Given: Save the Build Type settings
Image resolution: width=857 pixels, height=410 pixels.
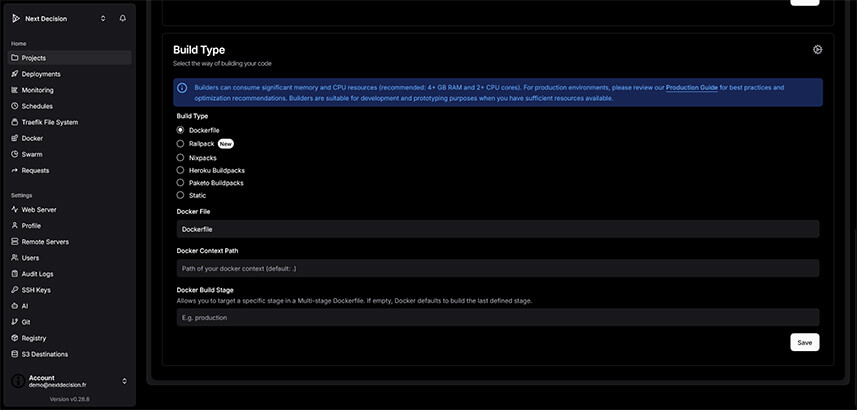Looking at the screenshot, I should (805, 342).
